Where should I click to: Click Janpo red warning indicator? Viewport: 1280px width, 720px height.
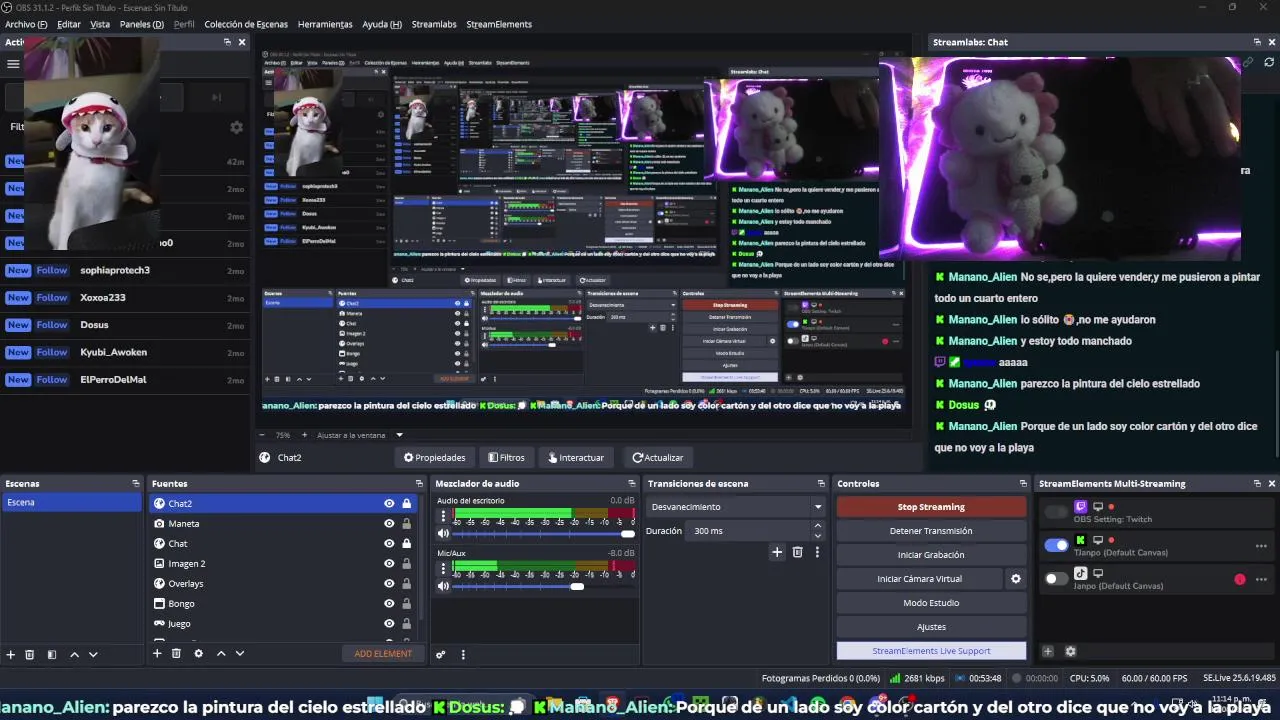1240,579
